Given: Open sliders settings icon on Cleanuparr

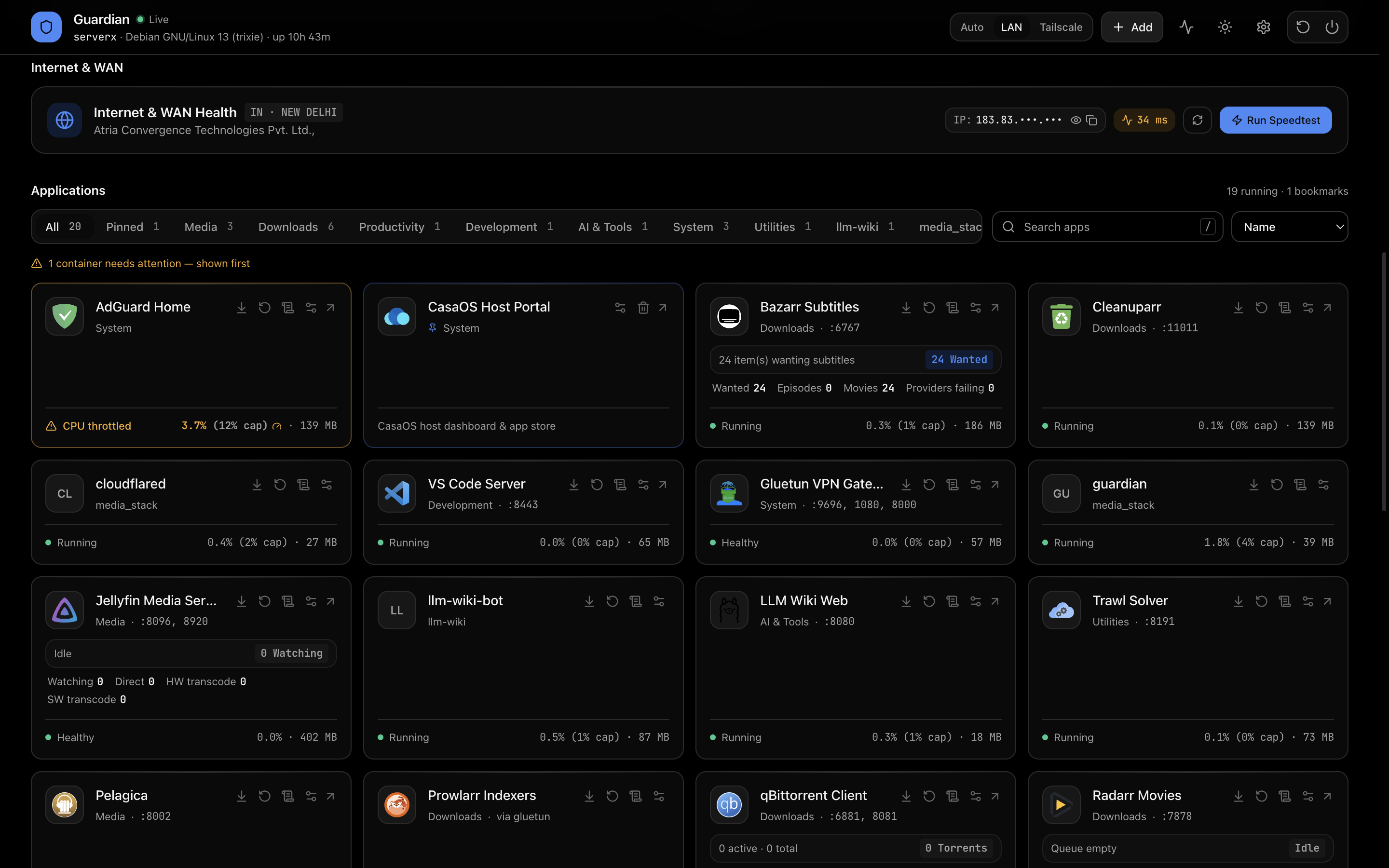Looking at the screenshot, I should tap(1308, 308).
